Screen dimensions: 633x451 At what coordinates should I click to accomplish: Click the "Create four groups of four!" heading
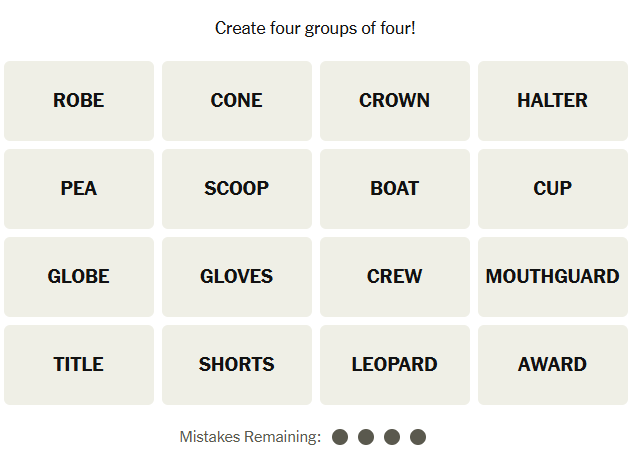tap(316, 28)
